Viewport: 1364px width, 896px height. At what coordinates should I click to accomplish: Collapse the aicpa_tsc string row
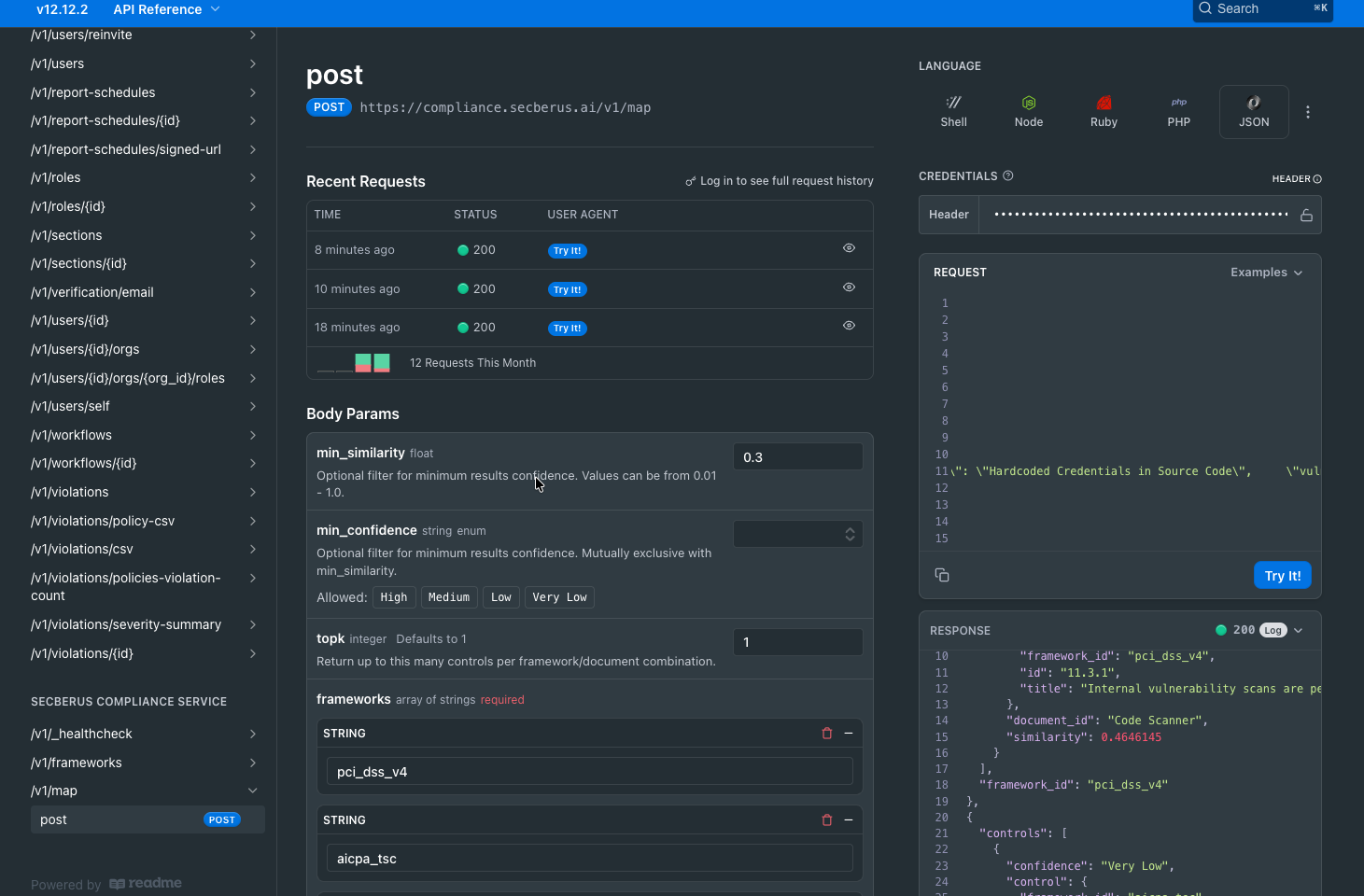[x=849, y=819]
